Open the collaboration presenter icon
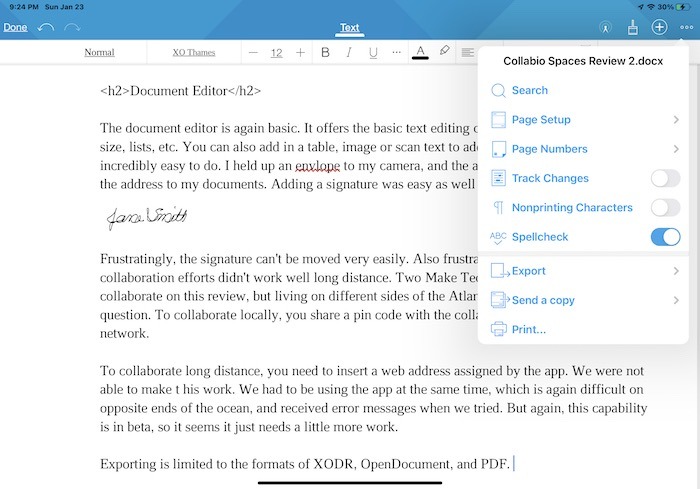 (605, 28)
